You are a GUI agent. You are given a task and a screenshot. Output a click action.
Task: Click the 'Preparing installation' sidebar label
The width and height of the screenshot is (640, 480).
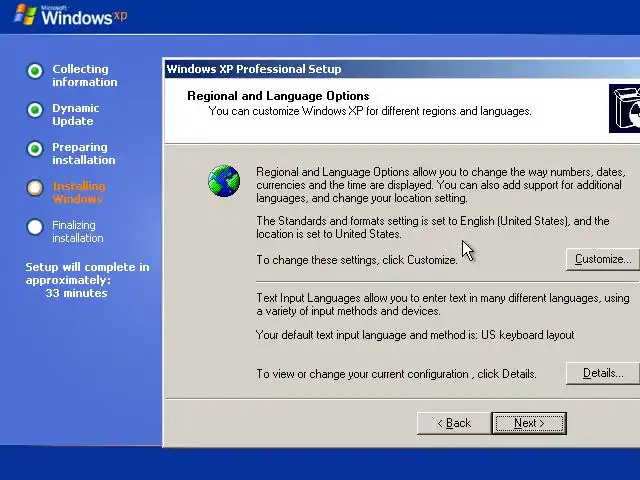84,153
